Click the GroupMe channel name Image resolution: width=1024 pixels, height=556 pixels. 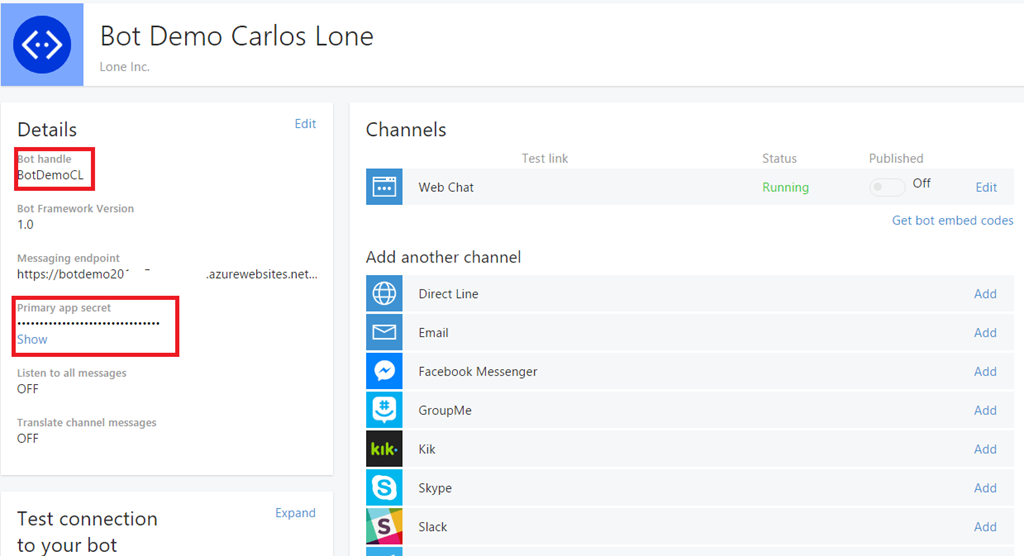coord(445,410)
